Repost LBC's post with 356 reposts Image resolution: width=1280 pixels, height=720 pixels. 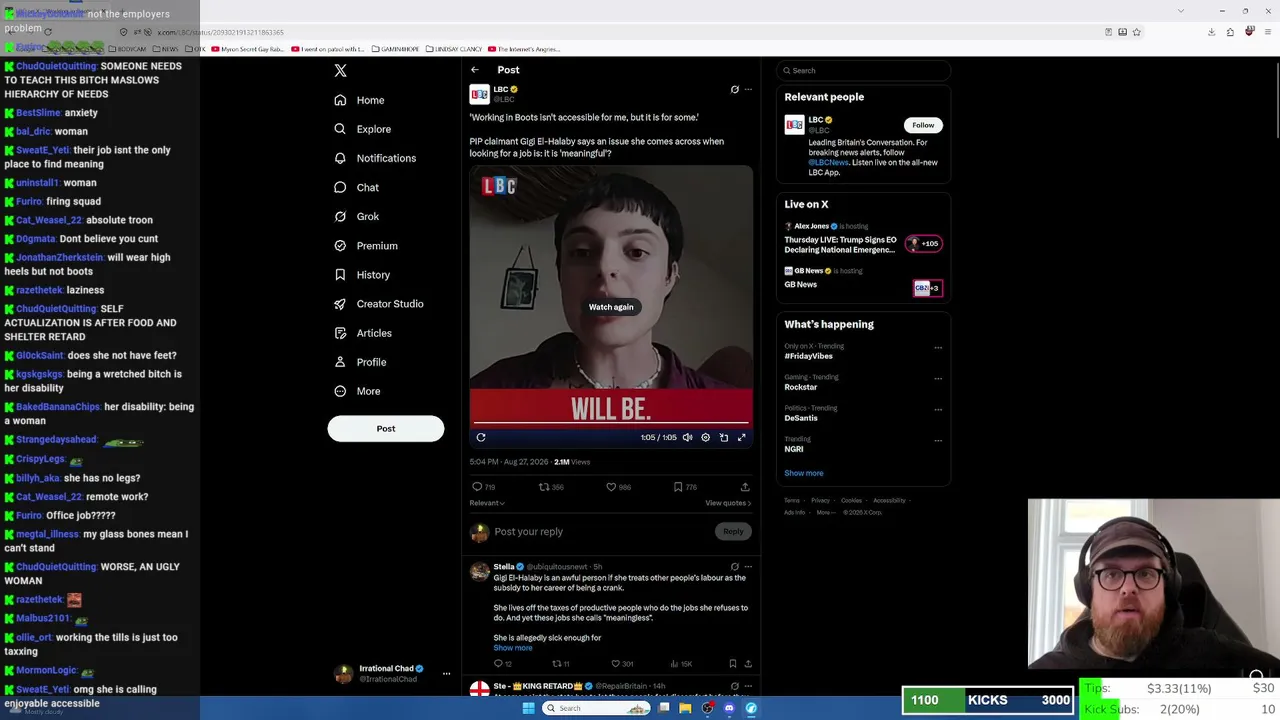(x=551, y=487)
